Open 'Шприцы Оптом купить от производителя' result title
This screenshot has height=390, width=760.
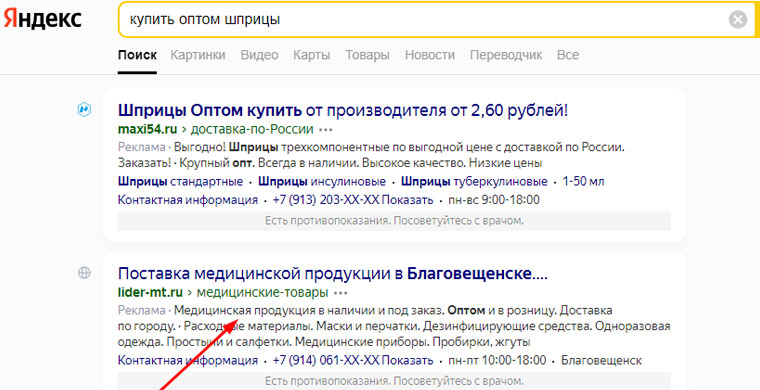(x=343, y=110)
